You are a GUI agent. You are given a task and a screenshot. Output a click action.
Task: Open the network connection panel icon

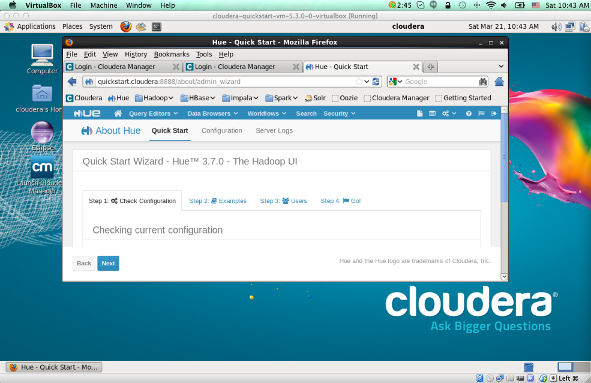[x=570, y=26]
